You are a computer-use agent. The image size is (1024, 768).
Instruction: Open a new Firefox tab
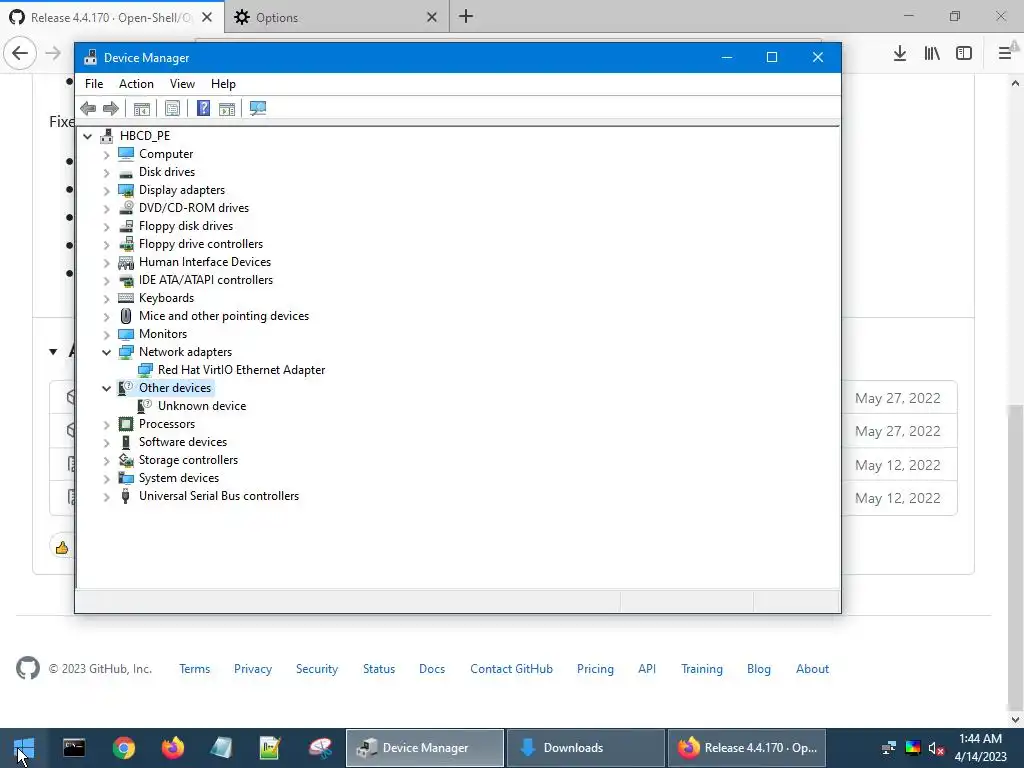point(466,16)
